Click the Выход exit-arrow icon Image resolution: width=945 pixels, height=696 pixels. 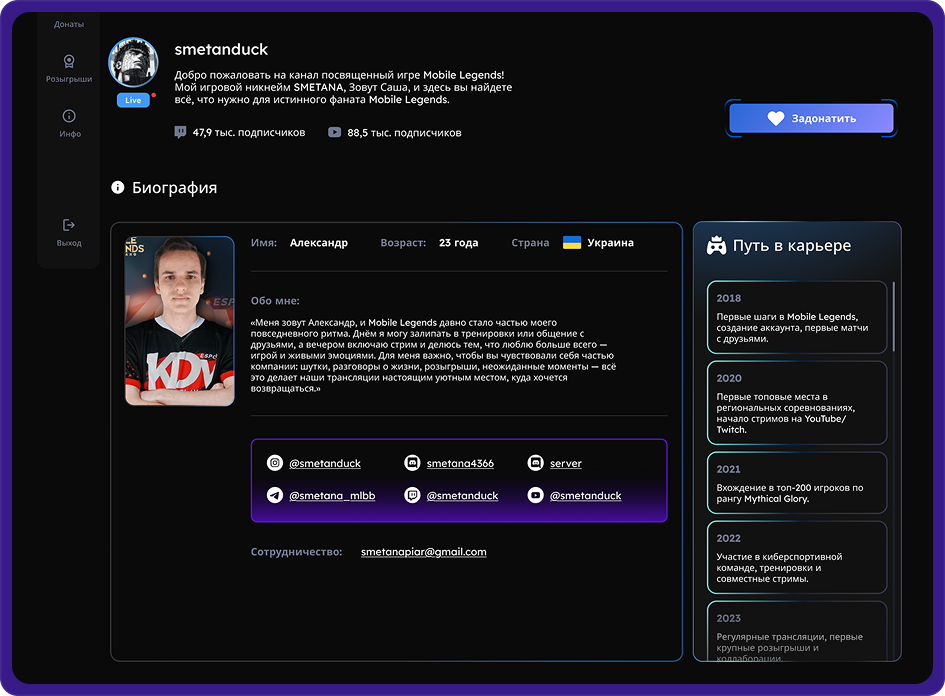[69, 225]
